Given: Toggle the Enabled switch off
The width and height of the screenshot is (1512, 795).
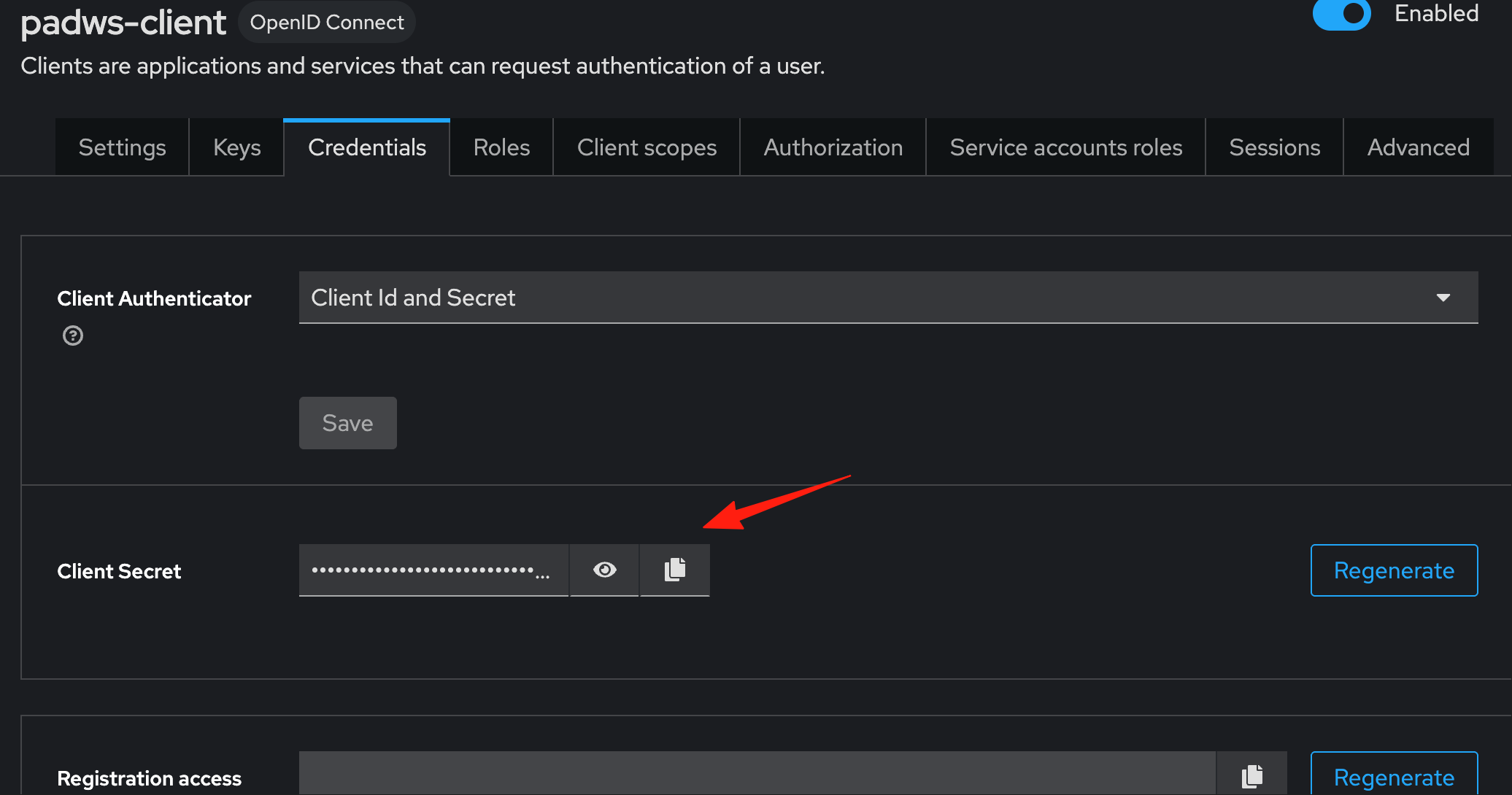Looking at the screenshot, I should pyautogui.click(x=1341, y=14).
